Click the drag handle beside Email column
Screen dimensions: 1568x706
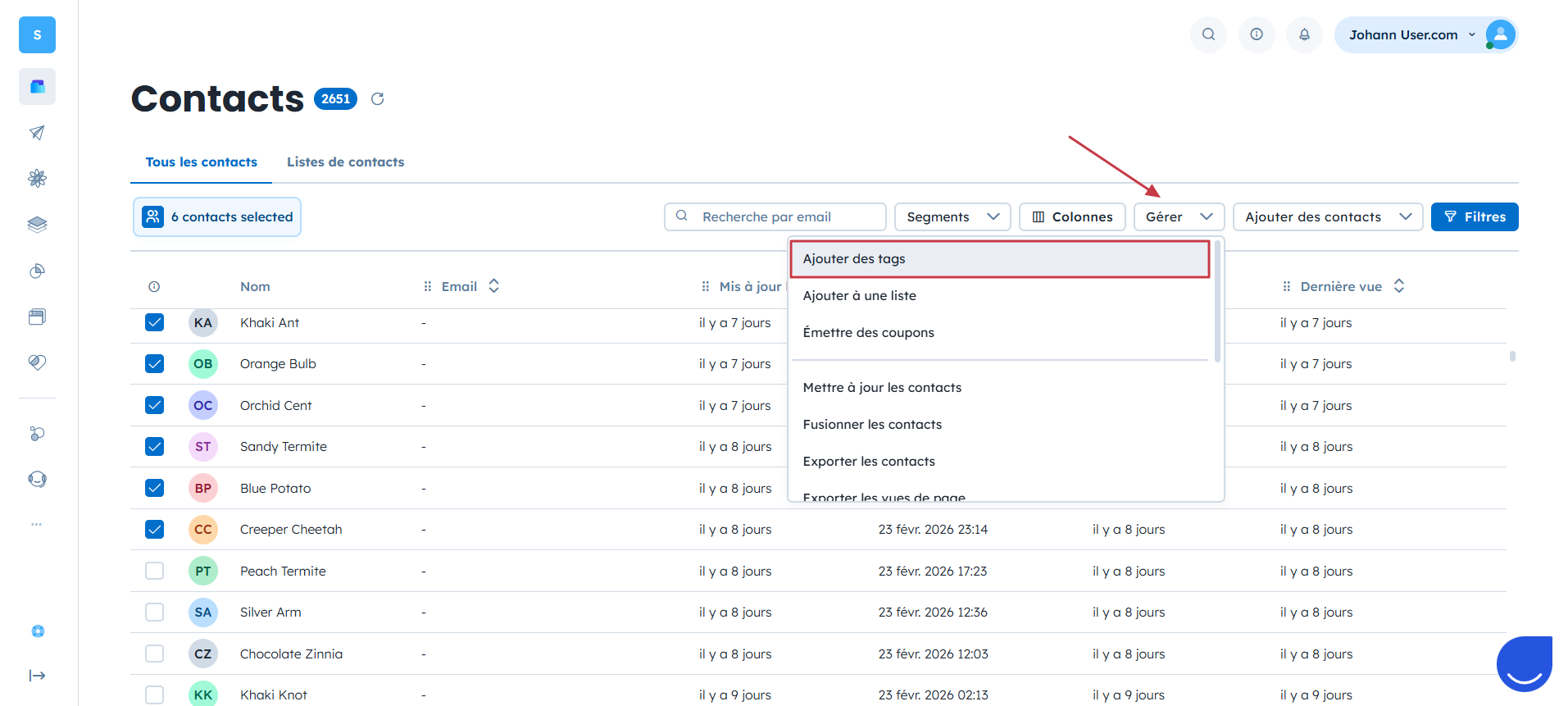tap(427, 286)
